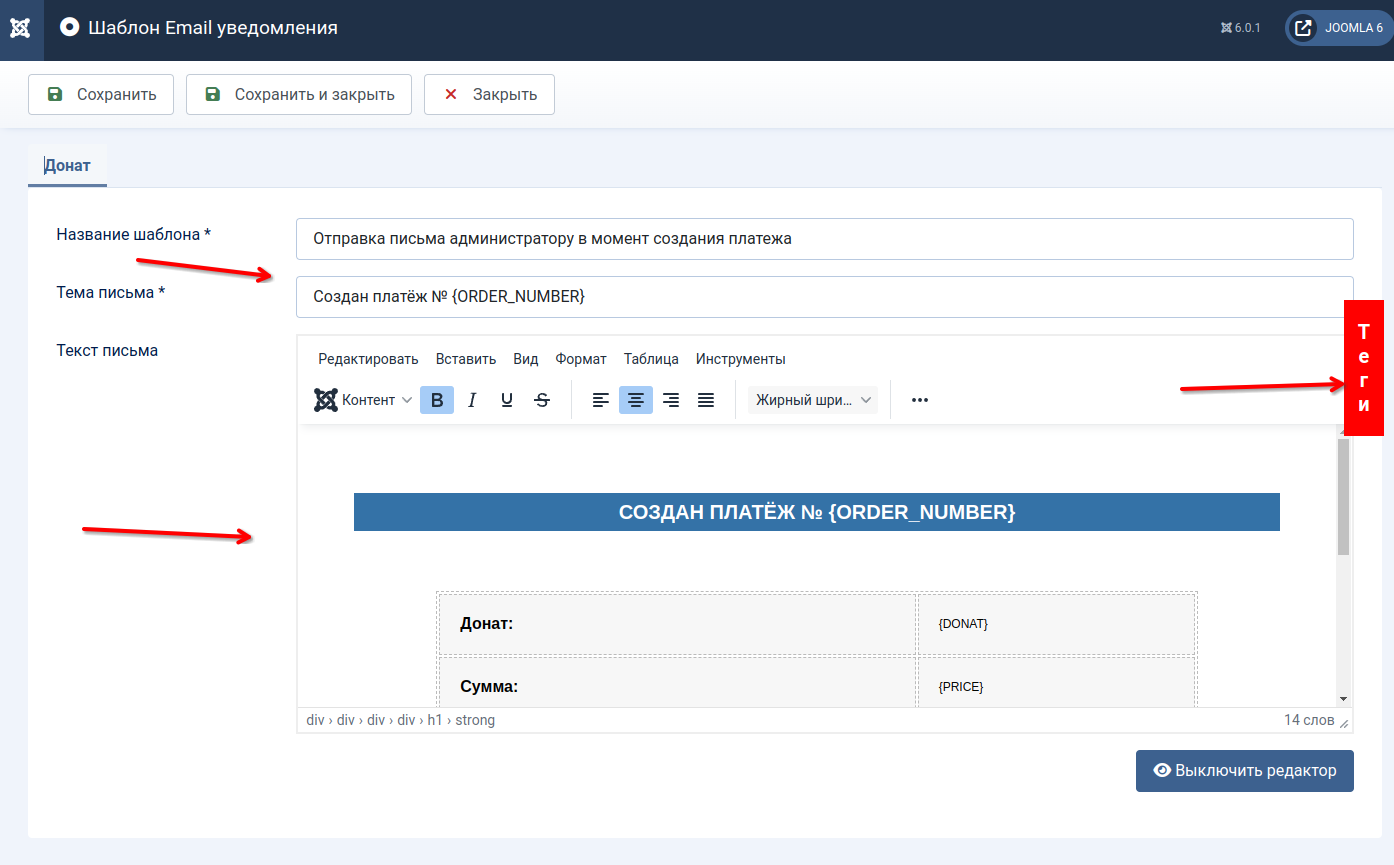Viewport: 1394px width, 865px height.
Task: Apply Italic formatting in editor
Action: coord(472,400)
